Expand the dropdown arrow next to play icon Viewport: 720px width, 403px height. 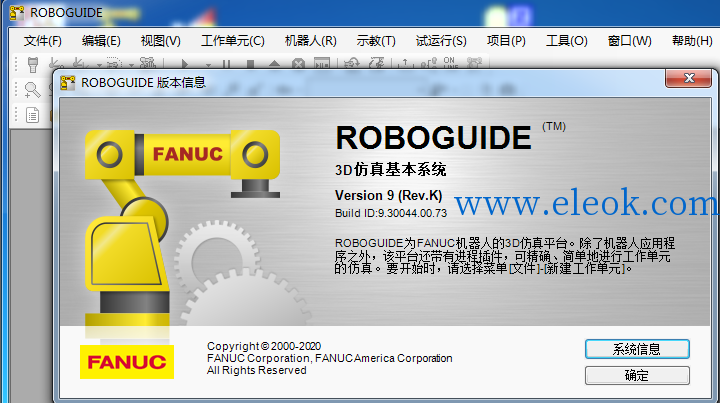pos(208,65)
